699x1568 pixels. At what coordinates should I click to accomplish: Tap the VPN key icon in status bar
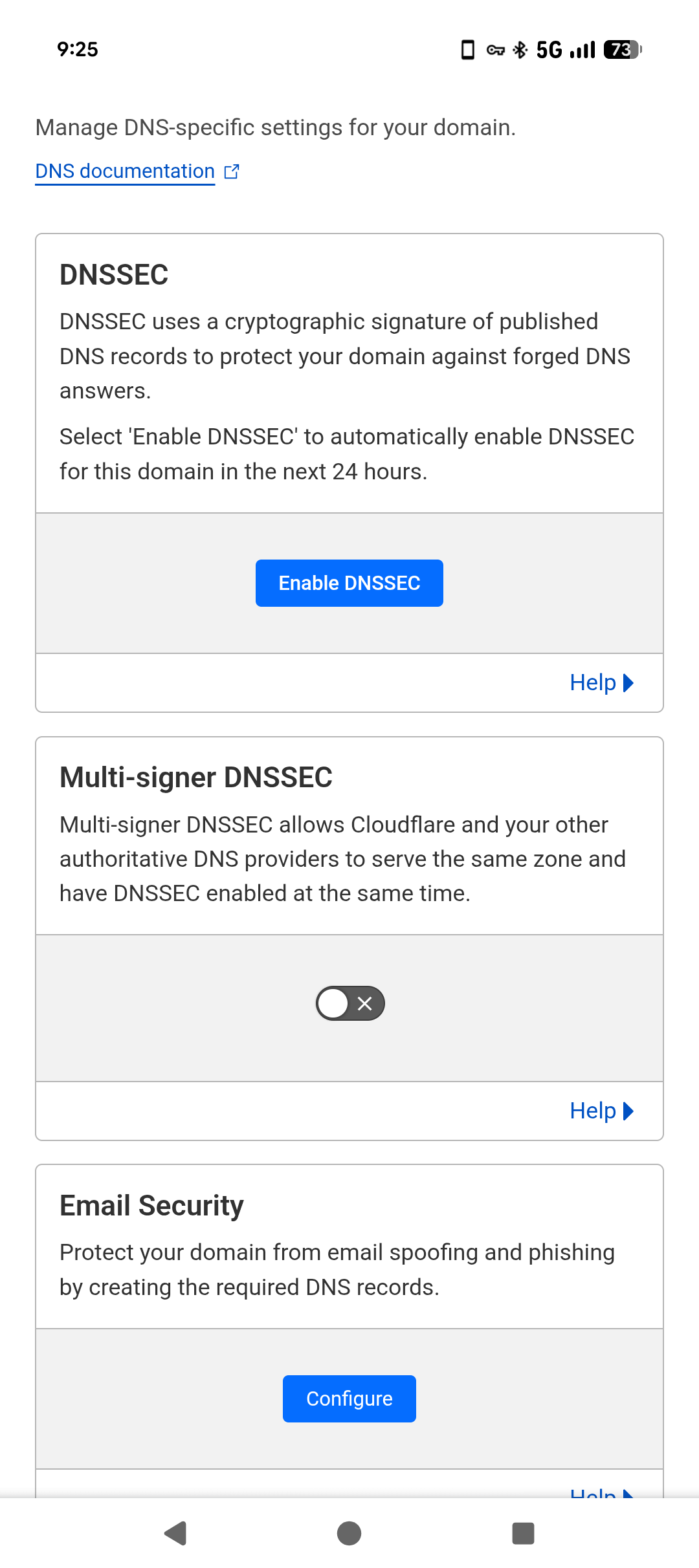coord(496,50)
